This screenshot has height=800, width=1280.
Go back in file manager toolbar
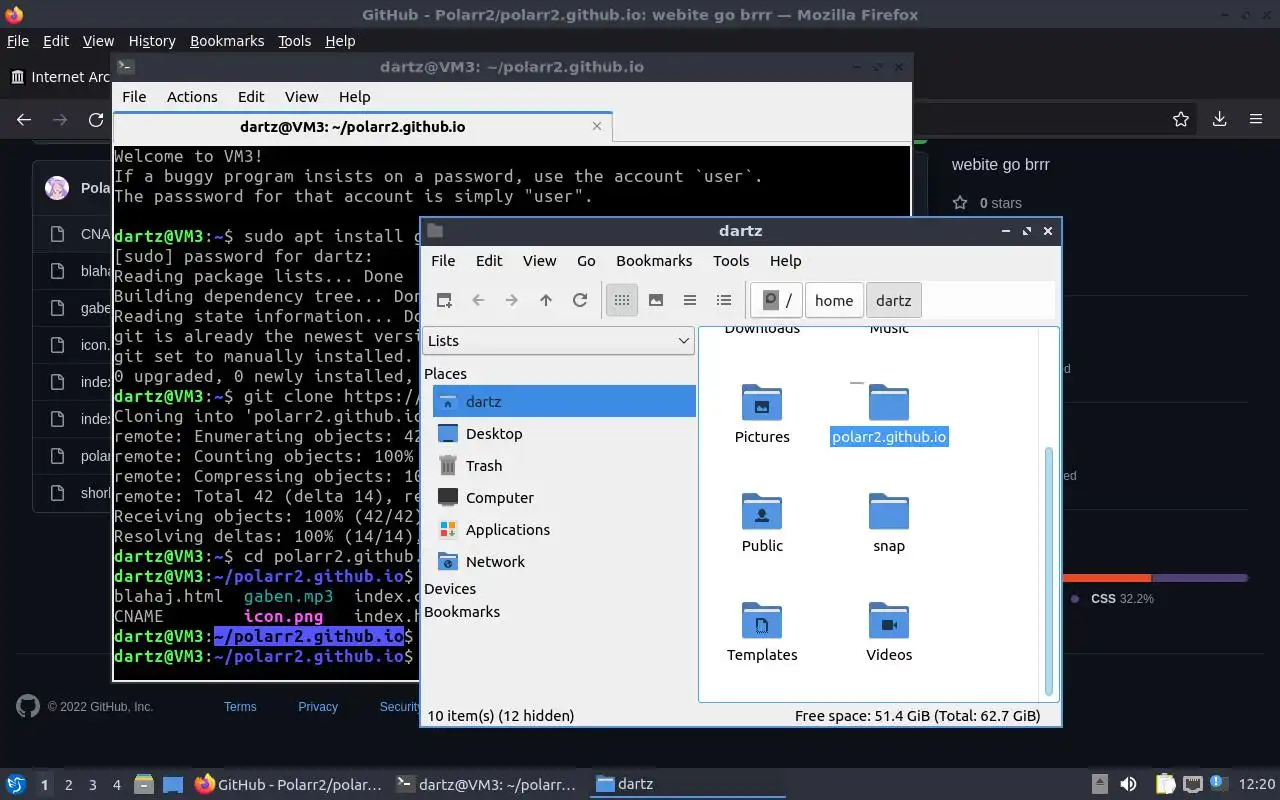[478, 300]
